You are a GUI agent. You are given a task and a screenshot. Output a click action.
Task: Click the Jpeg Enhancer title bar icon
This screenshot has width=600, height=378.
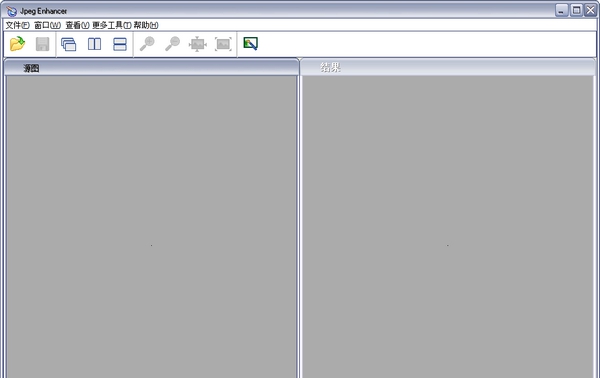(11, 11)
